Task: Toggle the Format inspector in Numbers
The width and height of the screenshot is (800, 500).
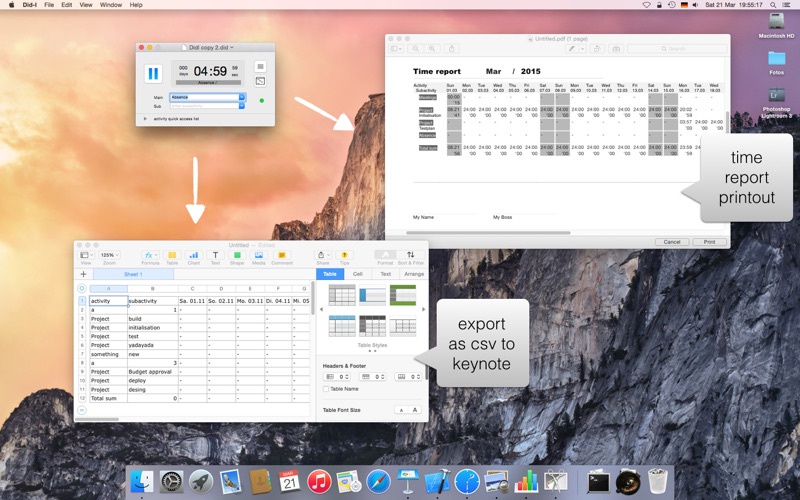Action: click(x=385, y=255)
